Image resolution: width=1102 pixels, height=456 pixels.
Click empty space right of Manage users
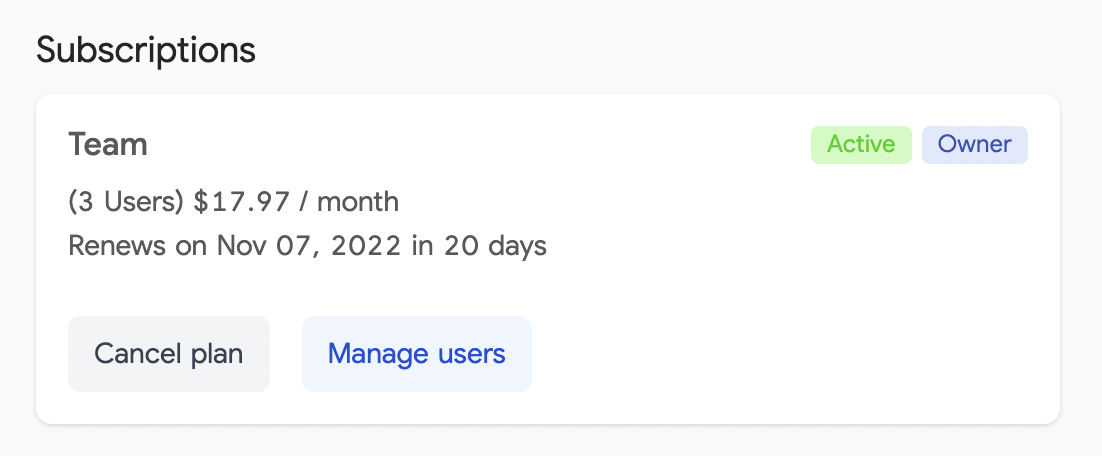tap(780, 354)
